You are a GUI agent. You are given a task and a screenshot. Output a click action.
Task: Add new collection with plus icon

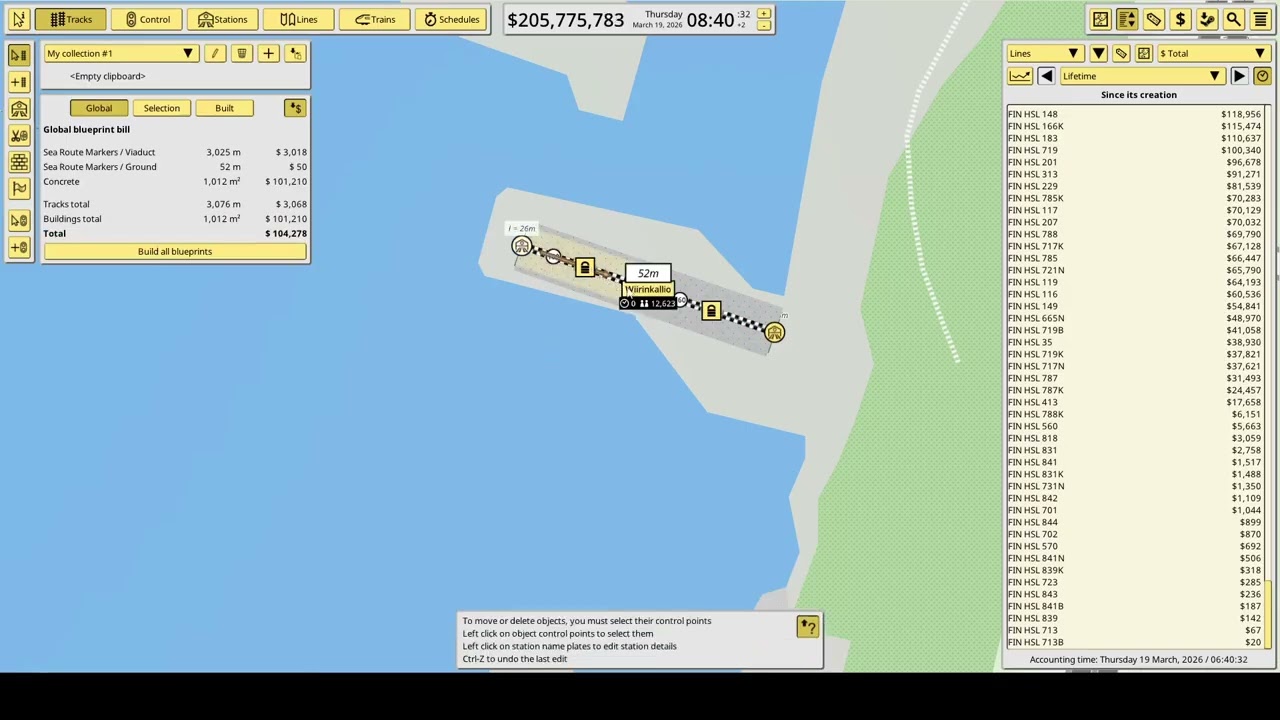coord(268,53)
